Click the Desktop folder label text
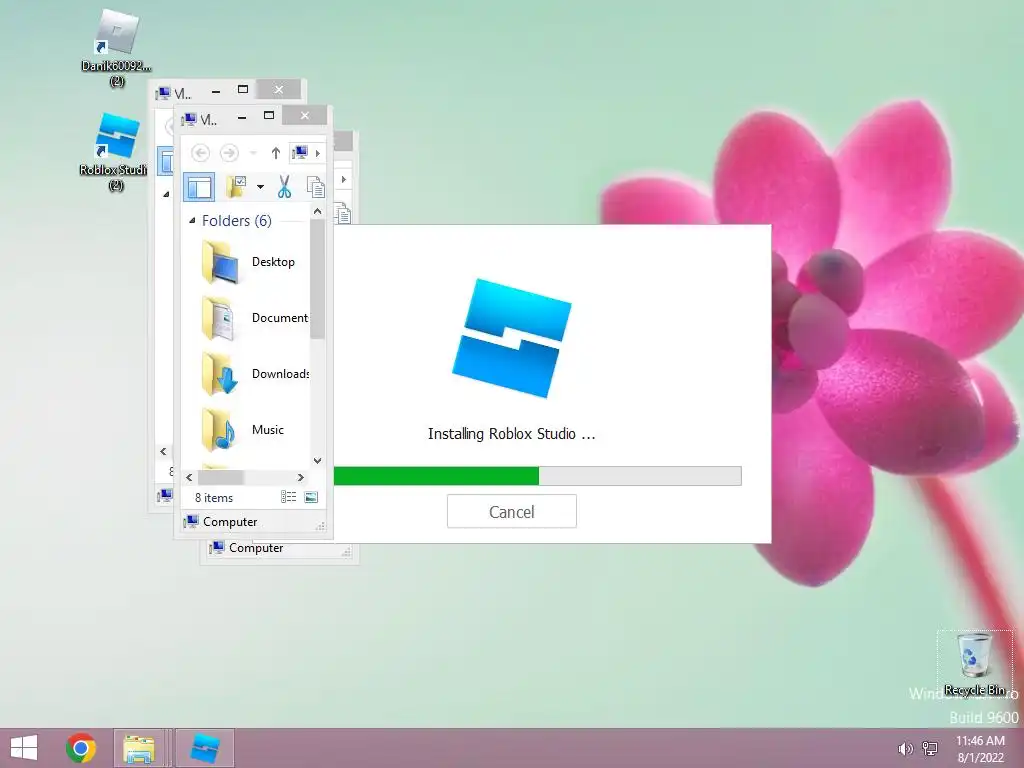1024x768 pixels. (273, 262)
